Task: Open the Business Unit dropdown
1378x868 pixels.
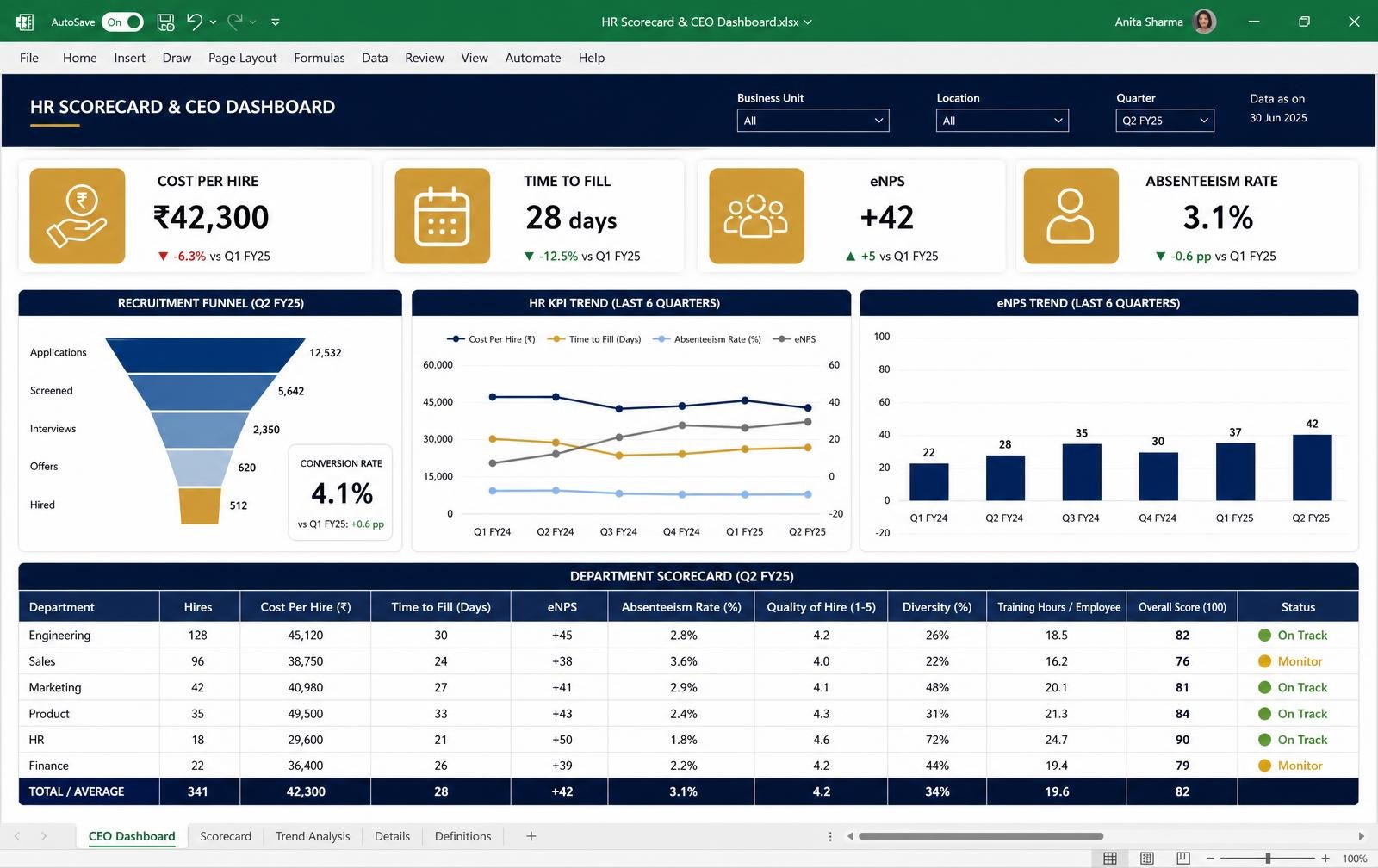Action: click(812, 121)
